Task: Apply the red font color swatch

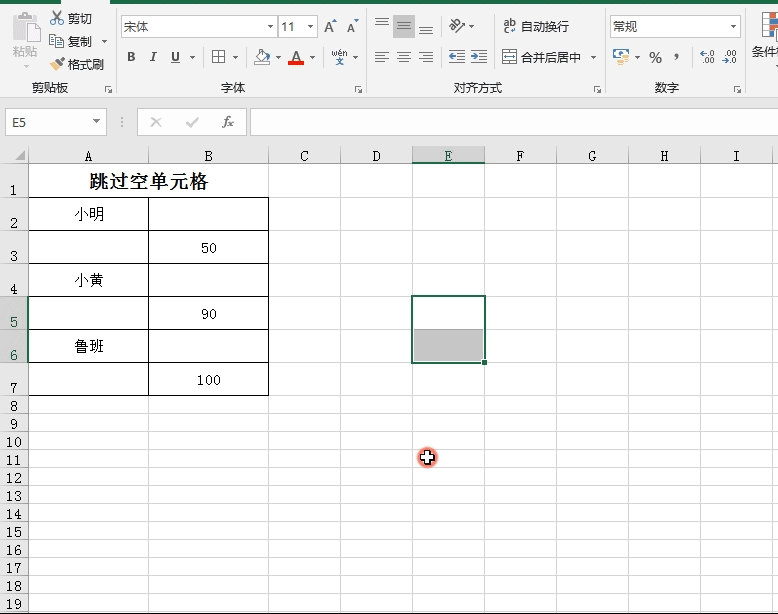Action: click(295, 57)
